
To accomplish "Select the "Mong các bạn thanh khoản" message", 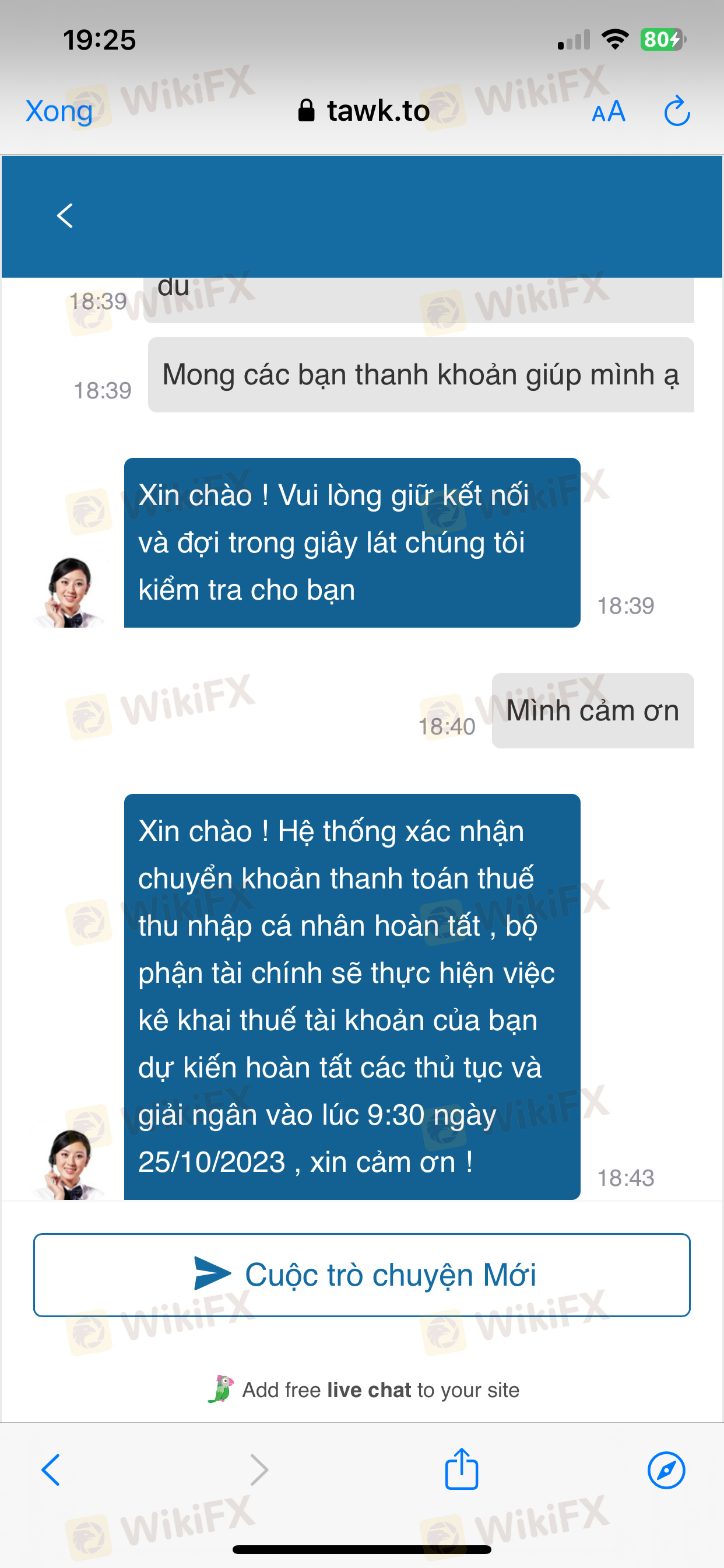I will click(x=421, y=374).
